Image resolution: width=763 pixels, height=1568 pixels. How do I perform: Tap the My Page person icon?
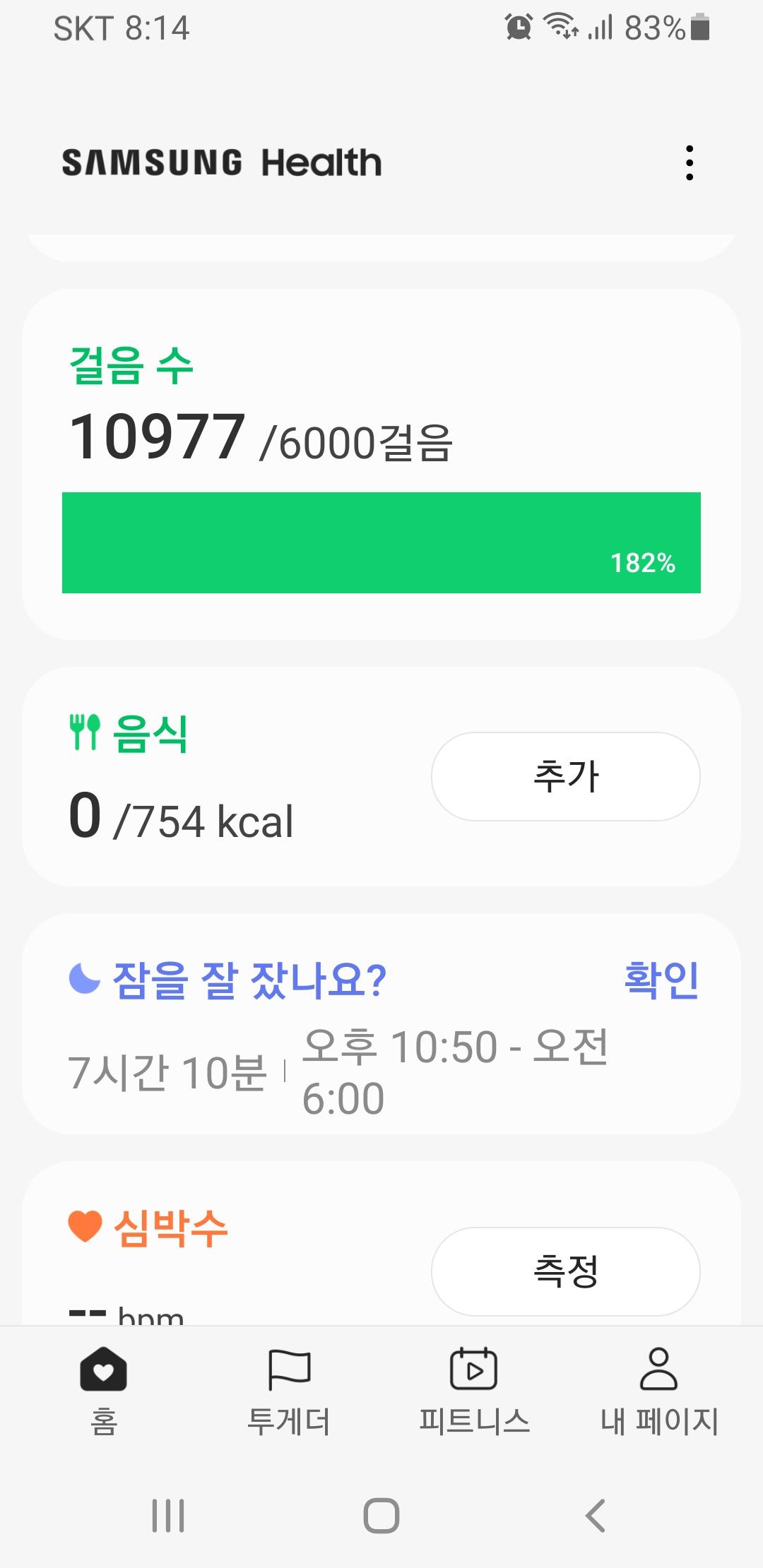658,1369
